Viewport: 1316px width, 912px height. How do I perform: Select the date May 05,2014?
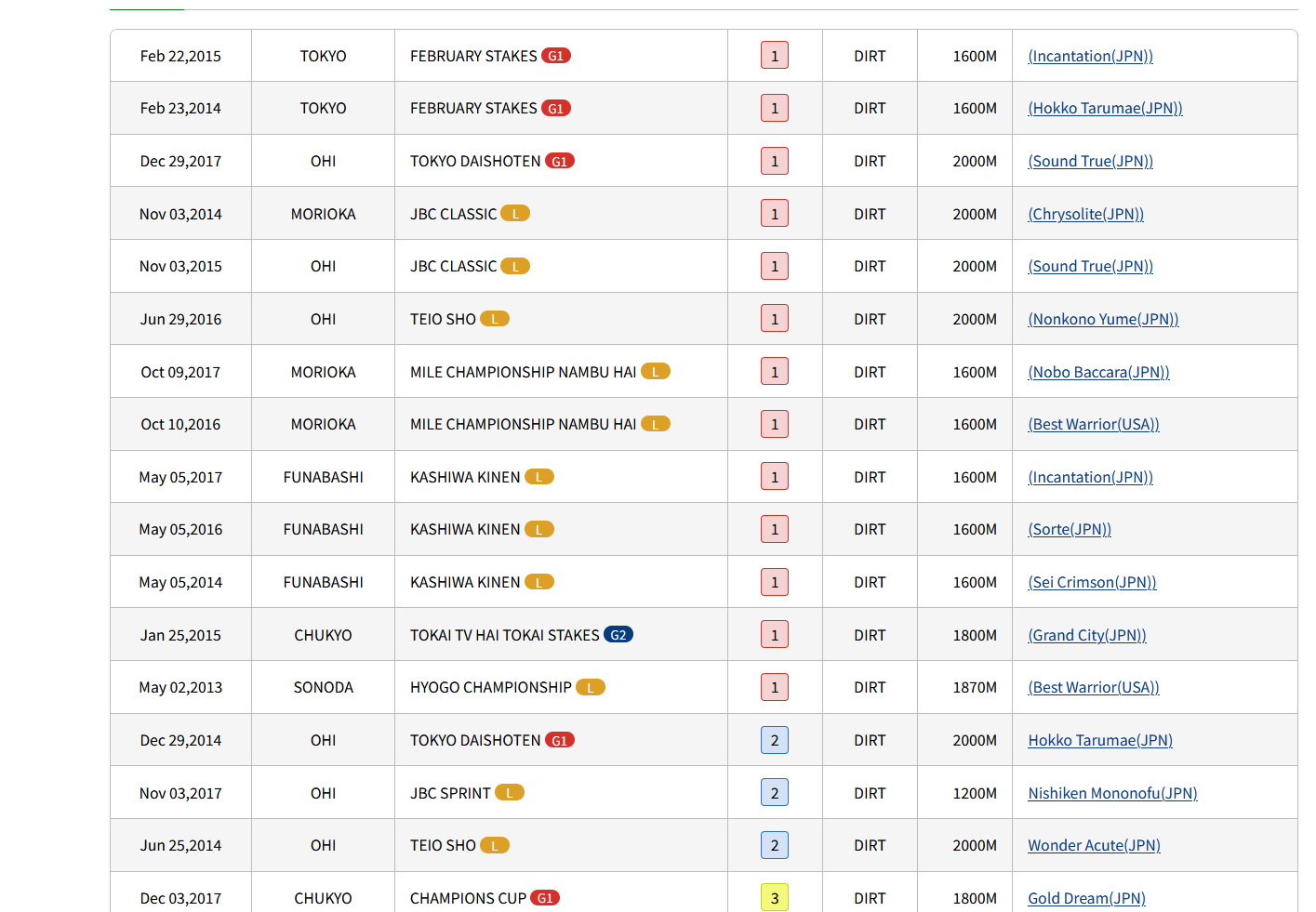pyautogui.click(x=180, y=583)
